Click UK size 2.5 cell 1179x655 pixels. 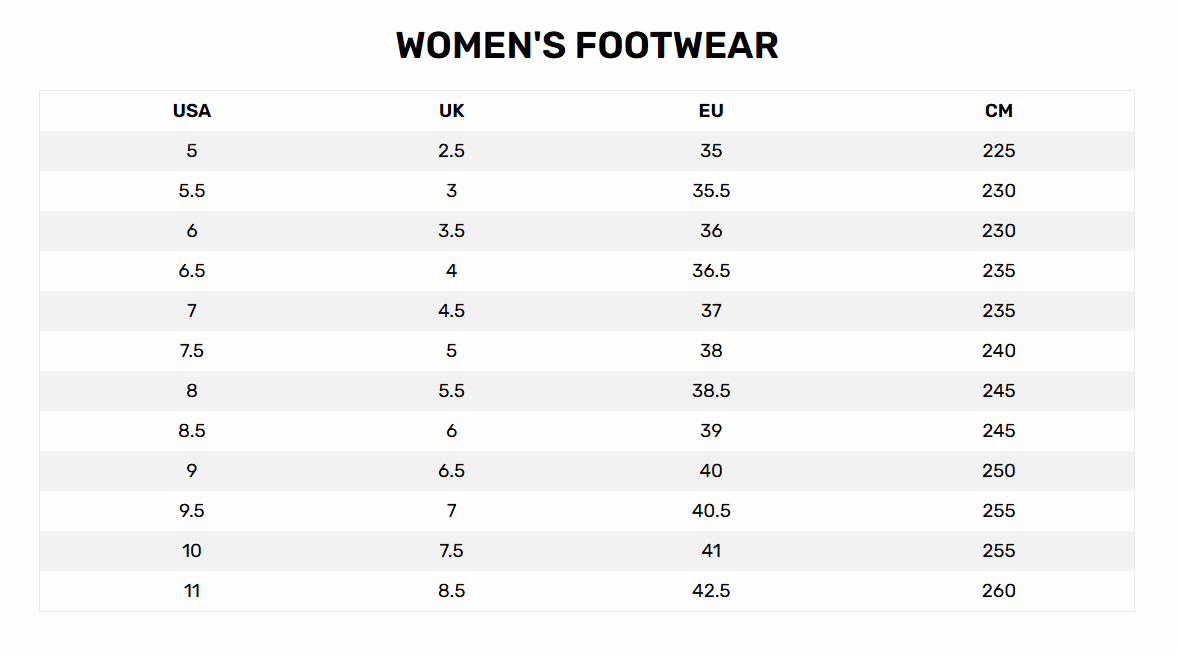pos(452,151)
